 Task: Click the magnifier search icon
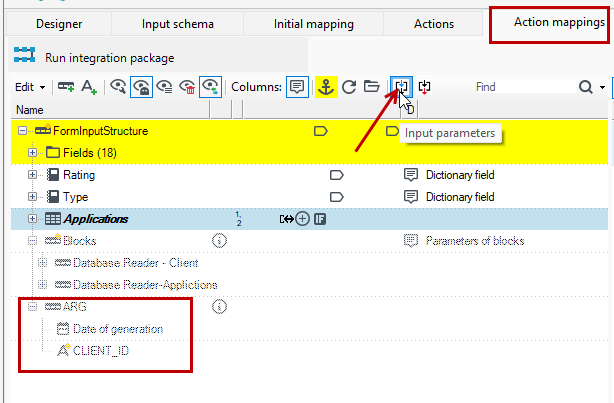585,87
